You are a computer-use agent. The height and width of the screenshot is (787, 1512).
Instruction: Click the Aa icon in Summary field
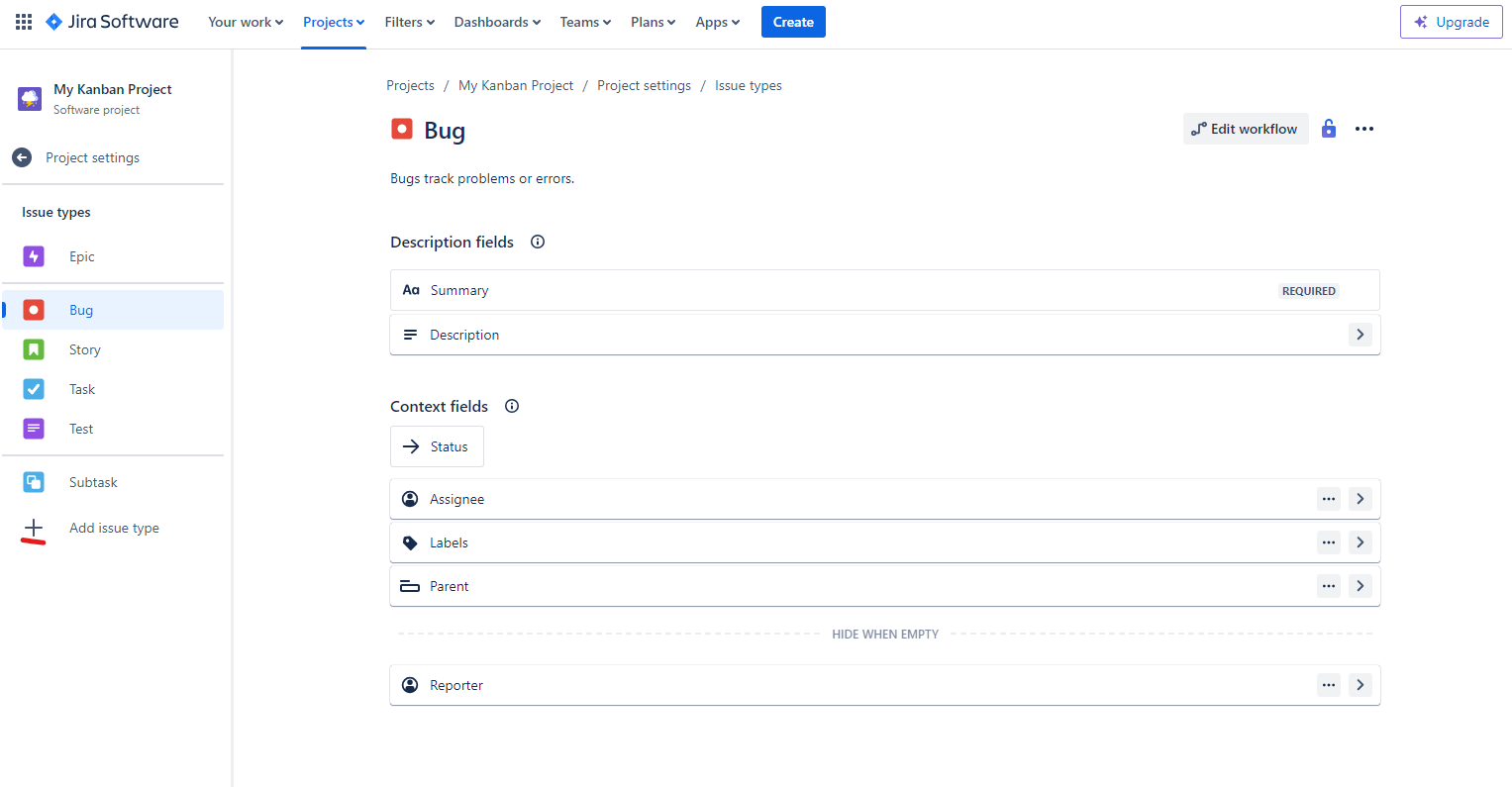pyautogui.click(x=411, y=290)
